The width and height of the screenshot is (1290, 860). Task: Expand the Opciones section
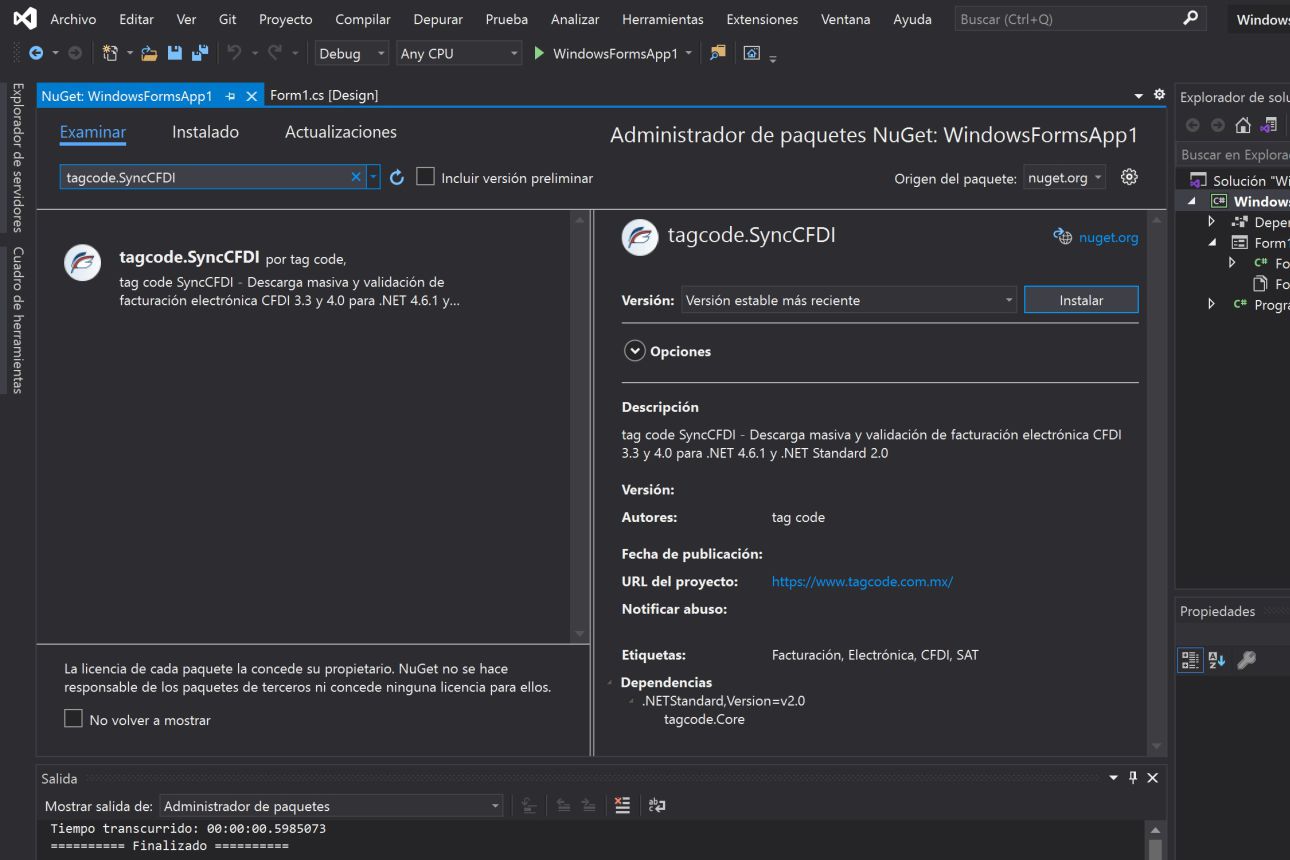pos(635,351)
